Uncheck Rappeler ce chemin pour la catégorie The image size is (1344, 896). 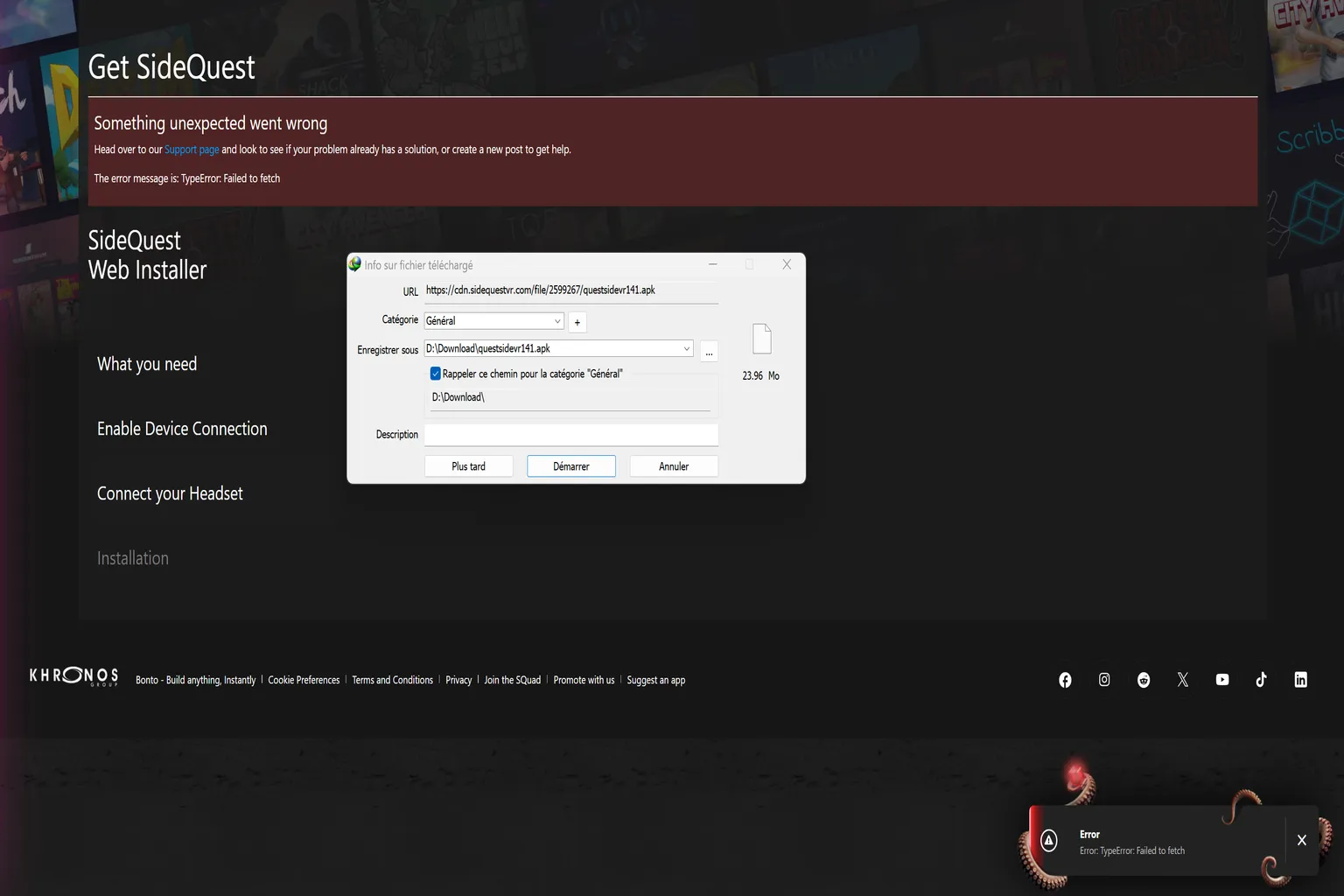point(435,374)
